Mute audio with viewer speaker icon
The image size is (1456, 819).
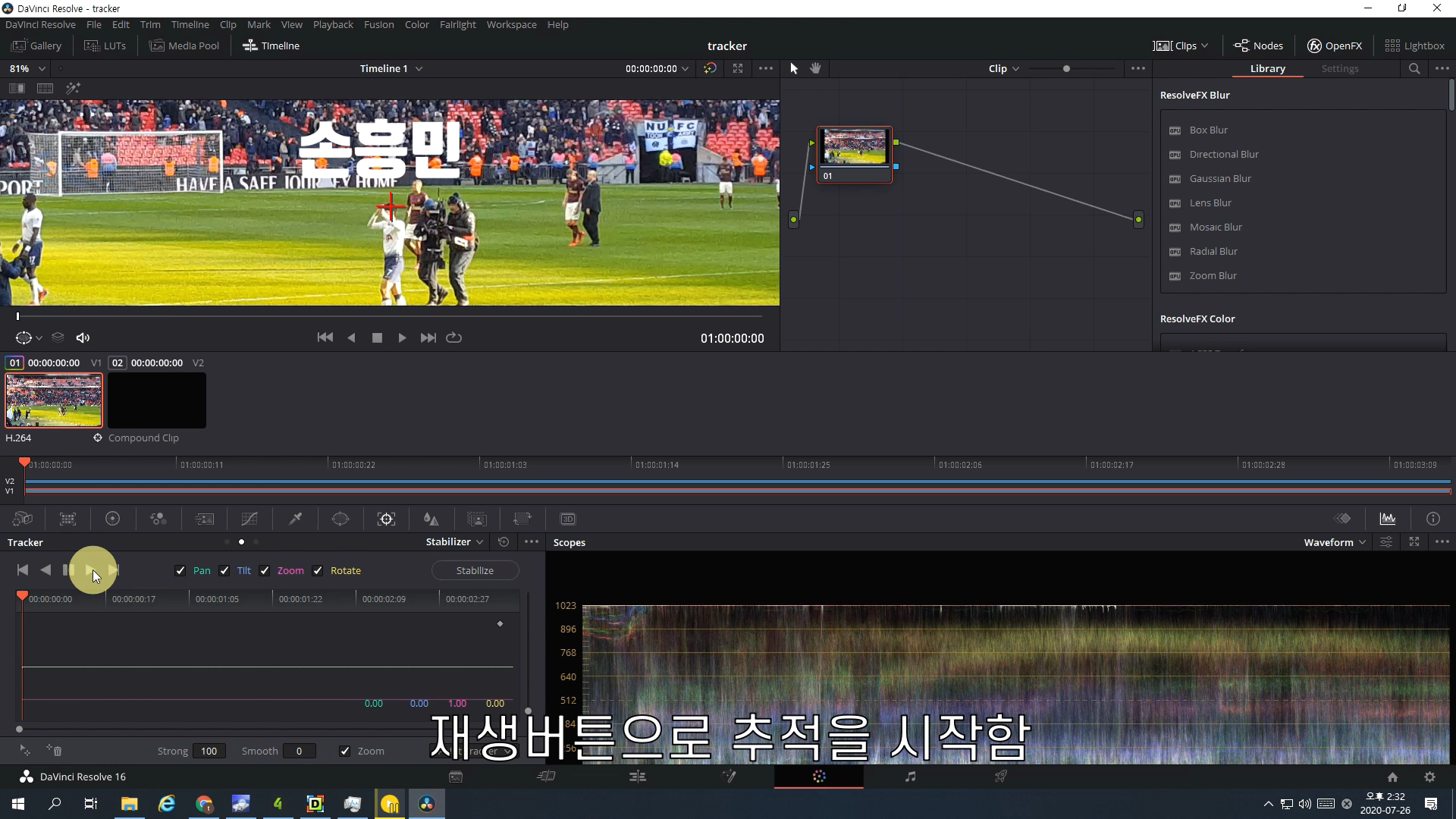pos(83,337)
